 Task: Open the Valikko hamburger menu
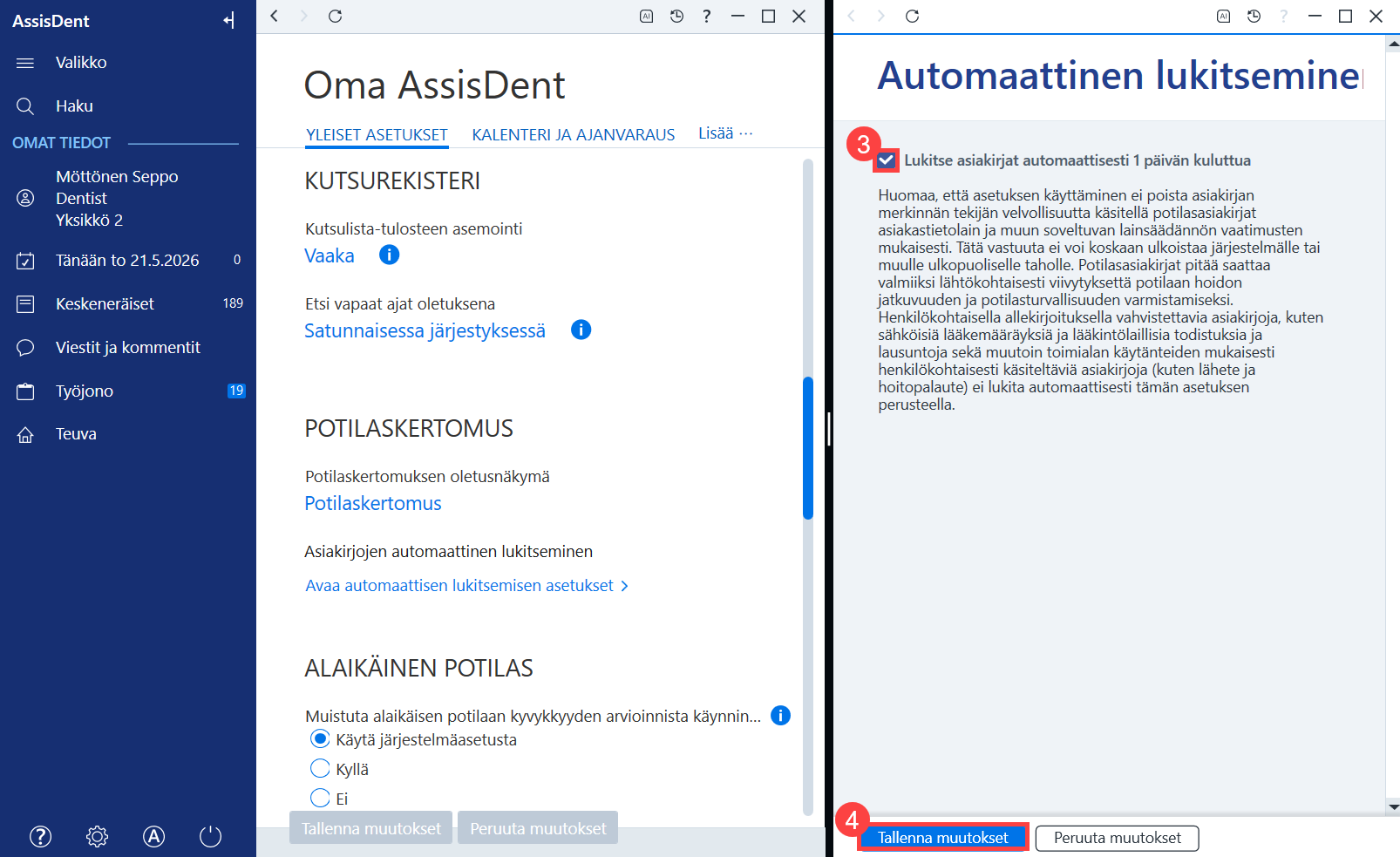click(25, 63)
